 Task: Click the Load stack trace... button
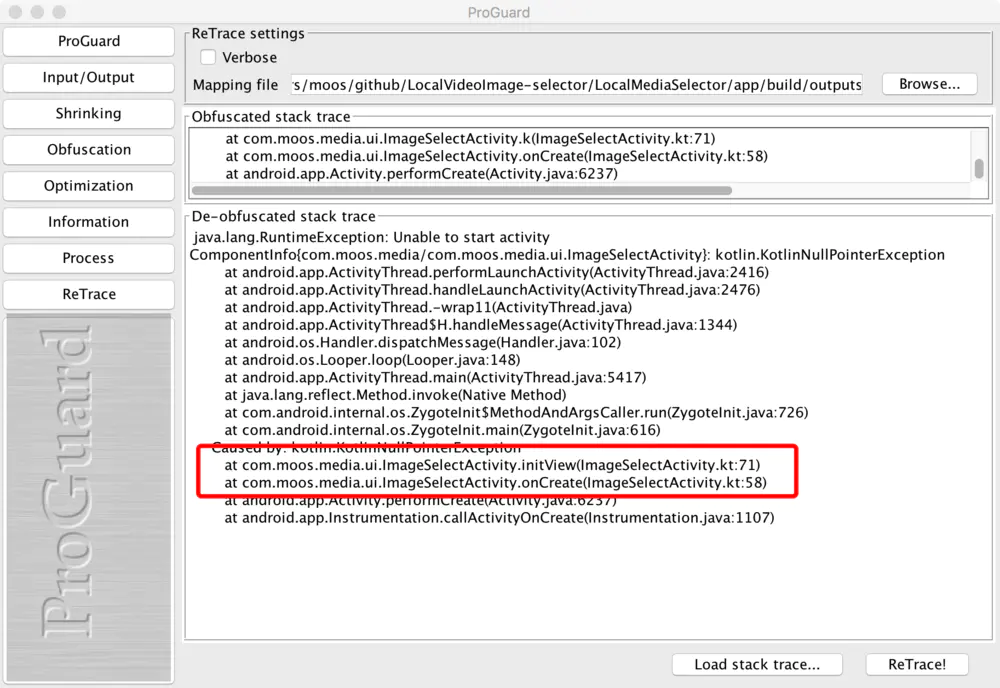tap(757, 664)
